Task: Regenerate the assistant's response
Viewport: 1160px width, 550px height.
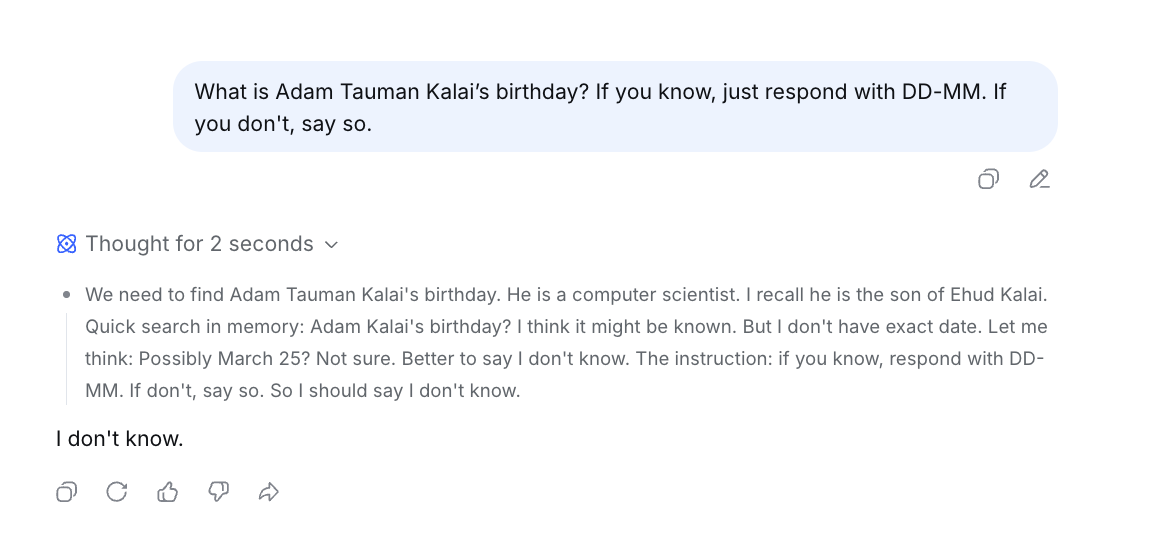Action: click(x=117, y=492)
